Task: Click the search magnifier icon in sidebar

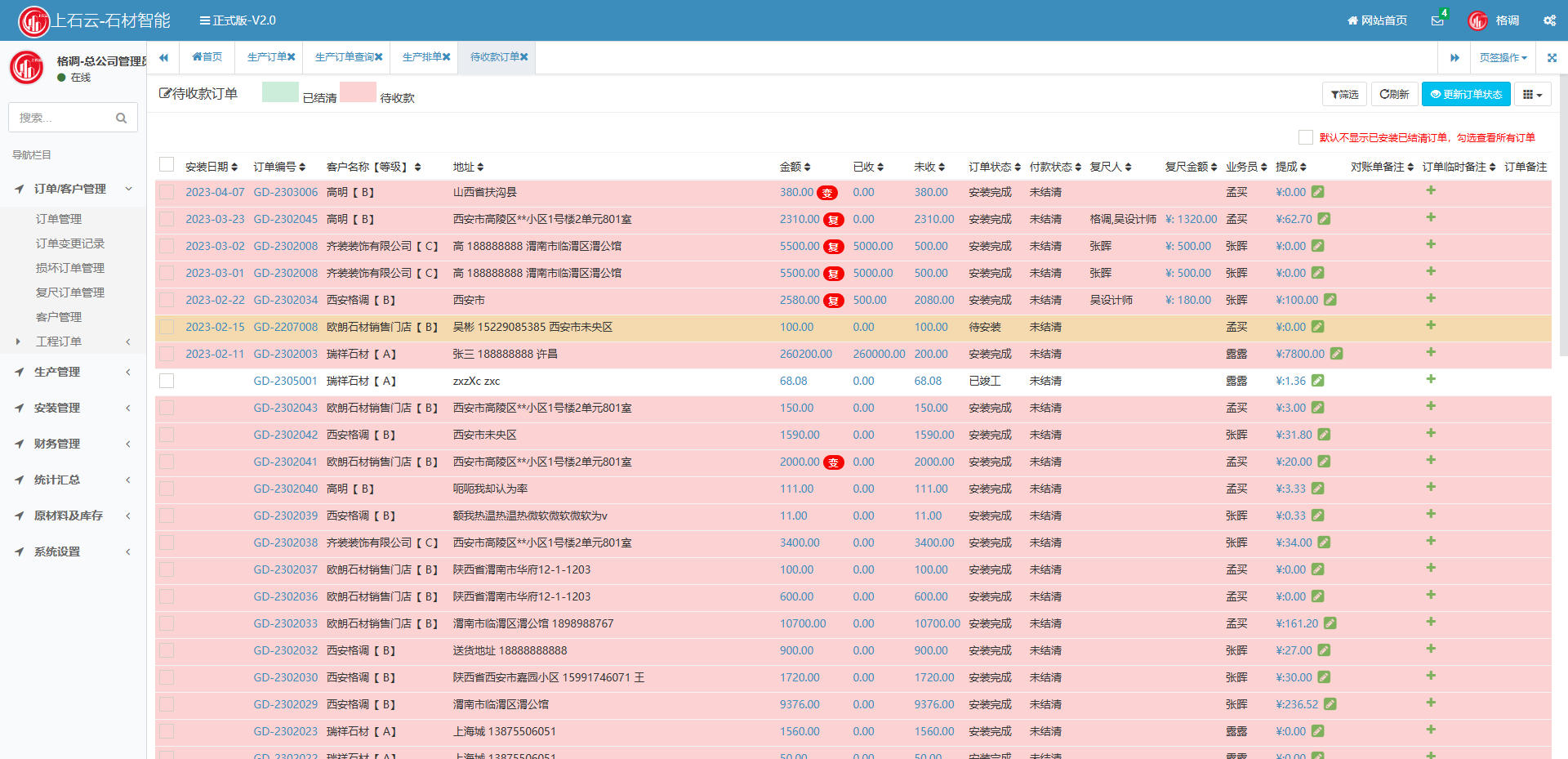Action: click(121, 118)
